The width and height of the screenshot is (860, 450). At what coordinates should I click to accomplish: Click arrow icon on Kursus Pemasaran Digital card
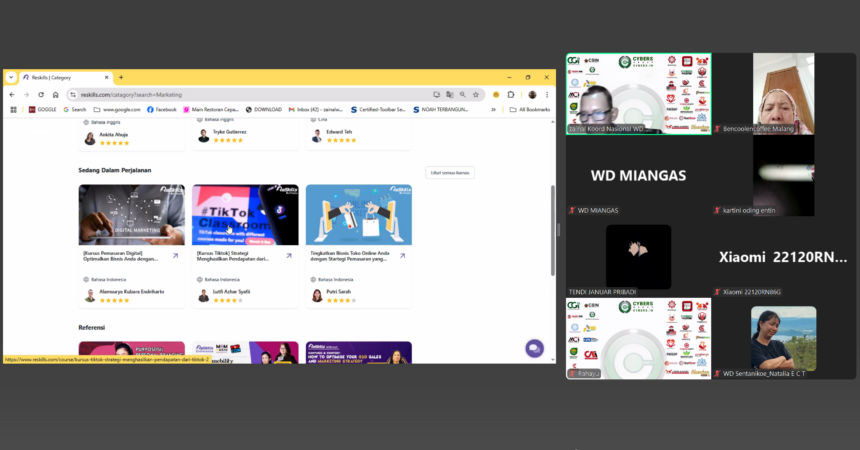click(x=176, y=256)
